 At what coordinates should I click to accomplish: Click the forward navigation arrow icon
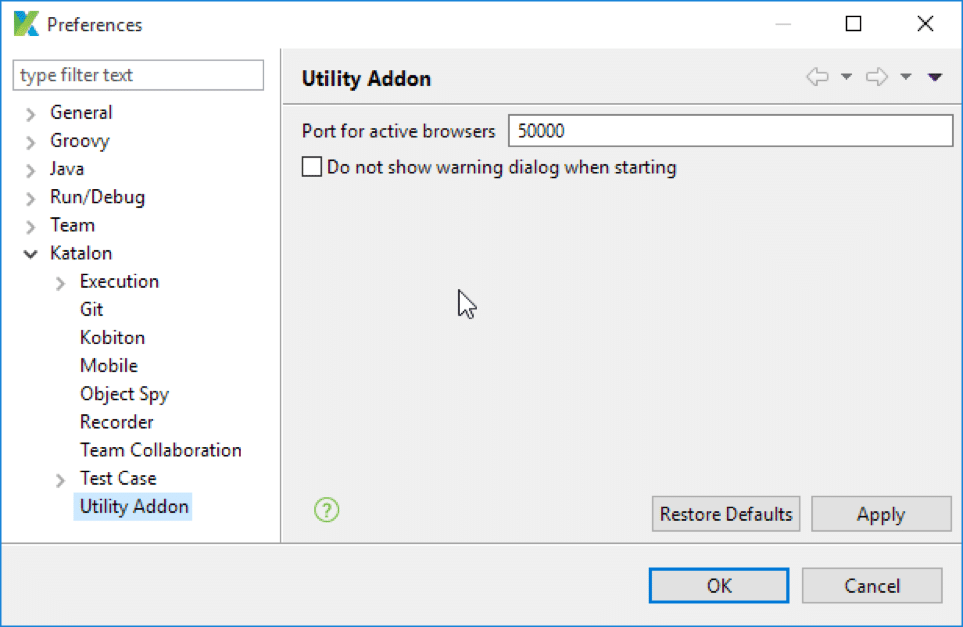[877, 78]
